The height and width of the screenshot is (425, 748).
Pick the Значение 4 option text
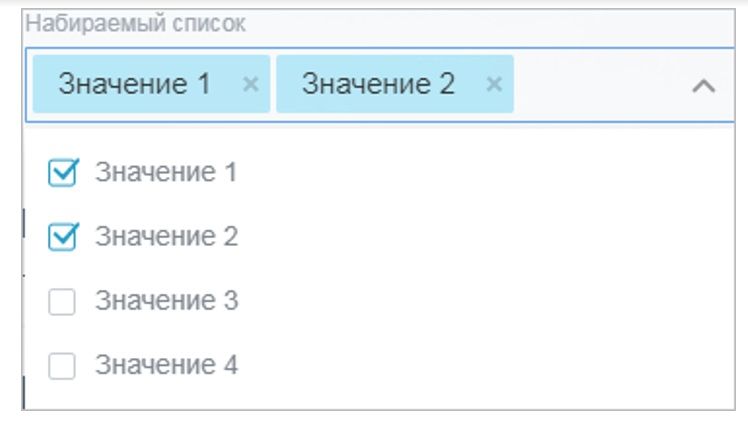(166, 365)
